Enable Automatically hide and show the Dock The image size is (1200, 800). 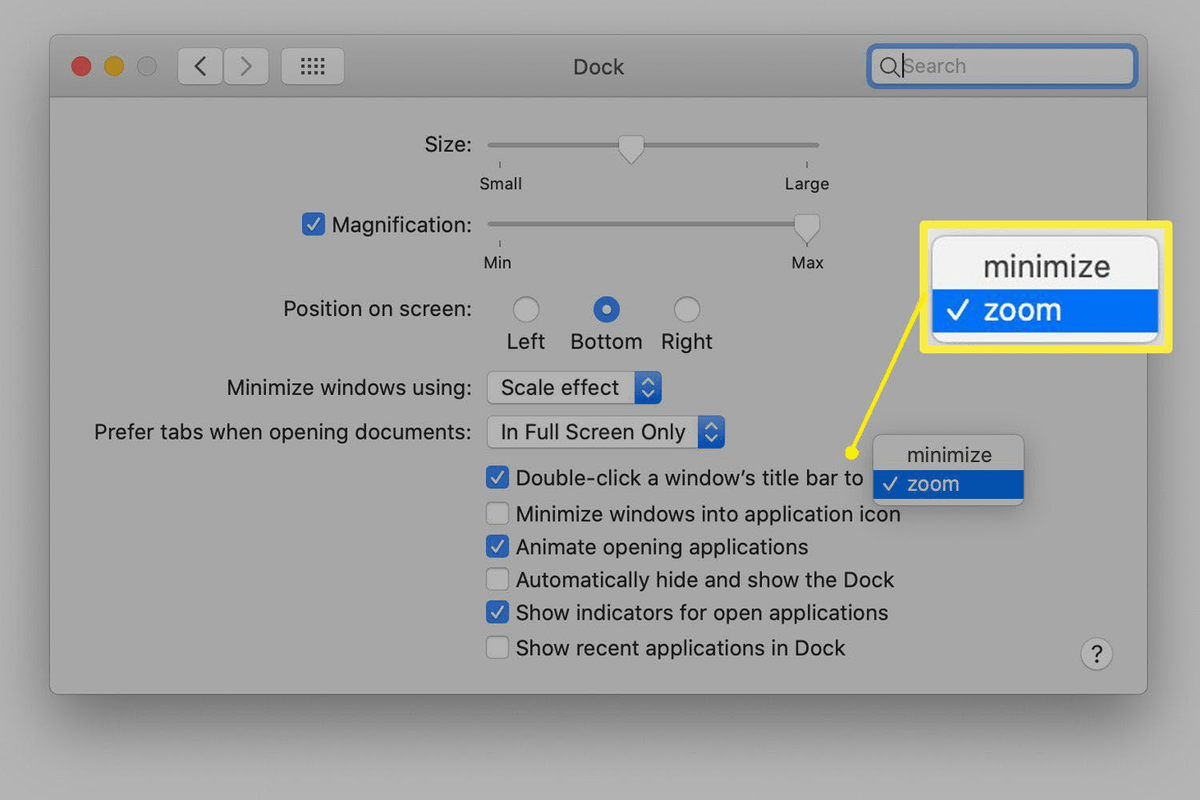coord(497,580)
